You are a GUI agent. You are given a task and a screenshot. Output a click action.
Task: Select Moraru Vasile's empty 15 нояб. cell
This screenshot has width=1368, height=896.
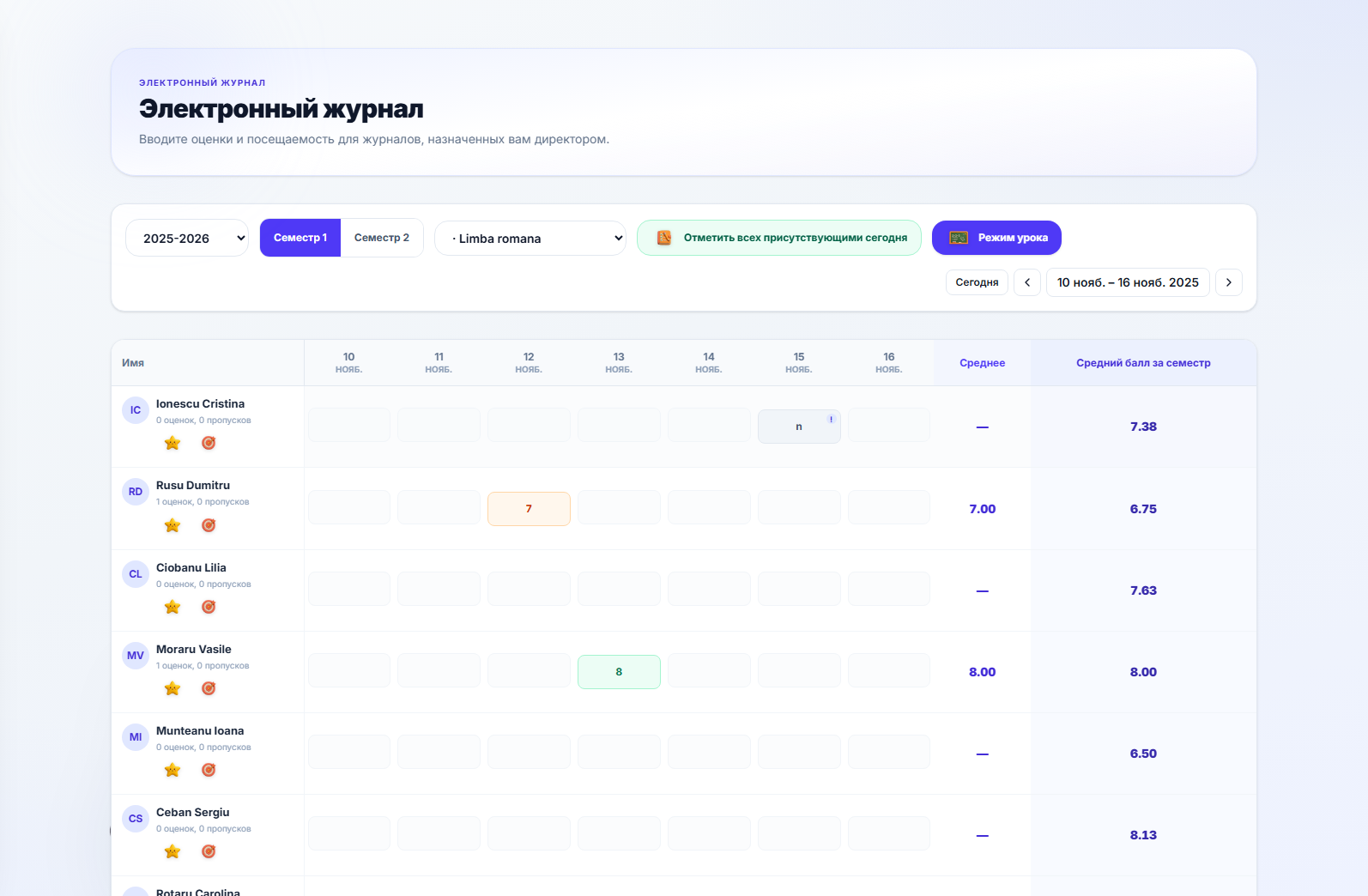[799, 670]
